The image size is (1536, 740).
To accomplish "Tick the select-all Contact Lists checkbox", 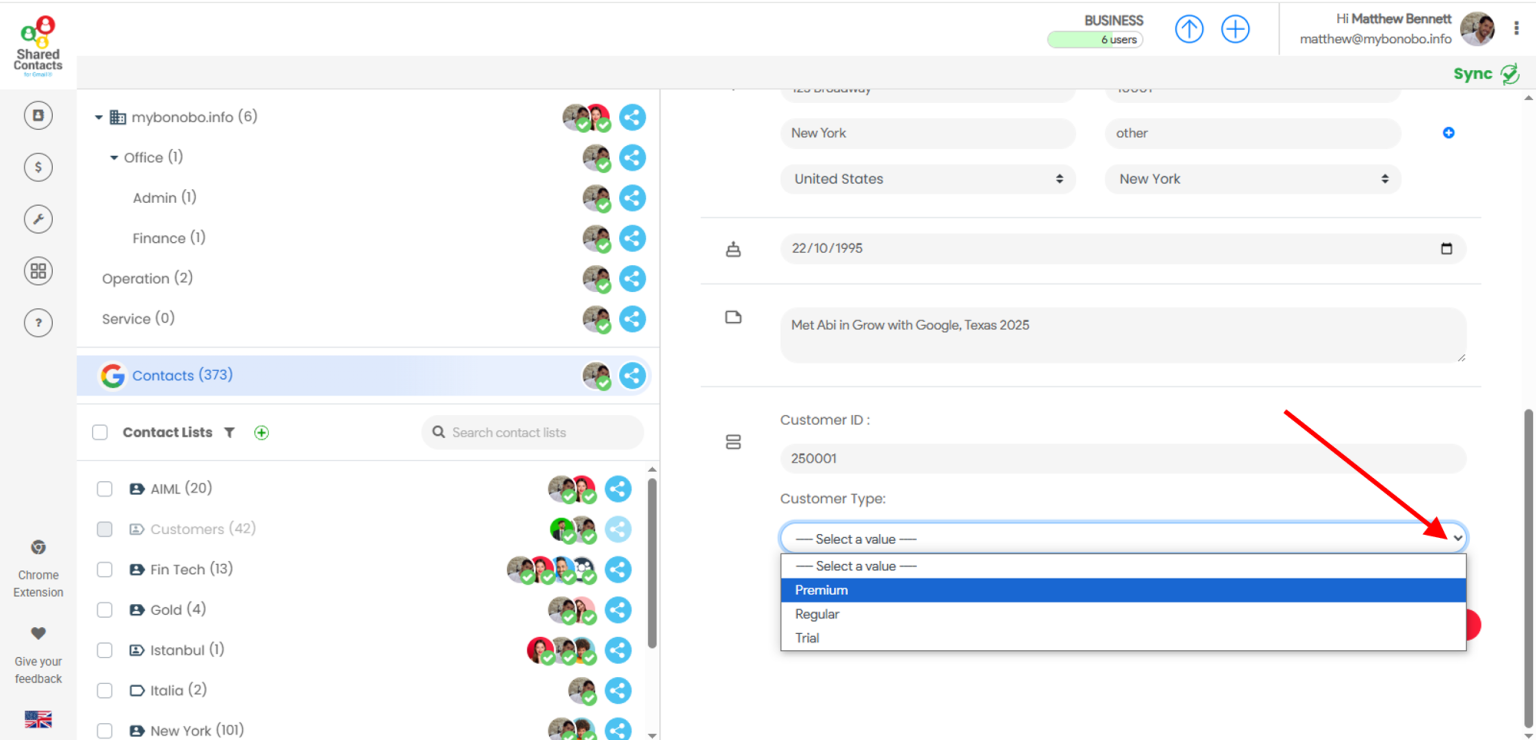I will point(100,433).
